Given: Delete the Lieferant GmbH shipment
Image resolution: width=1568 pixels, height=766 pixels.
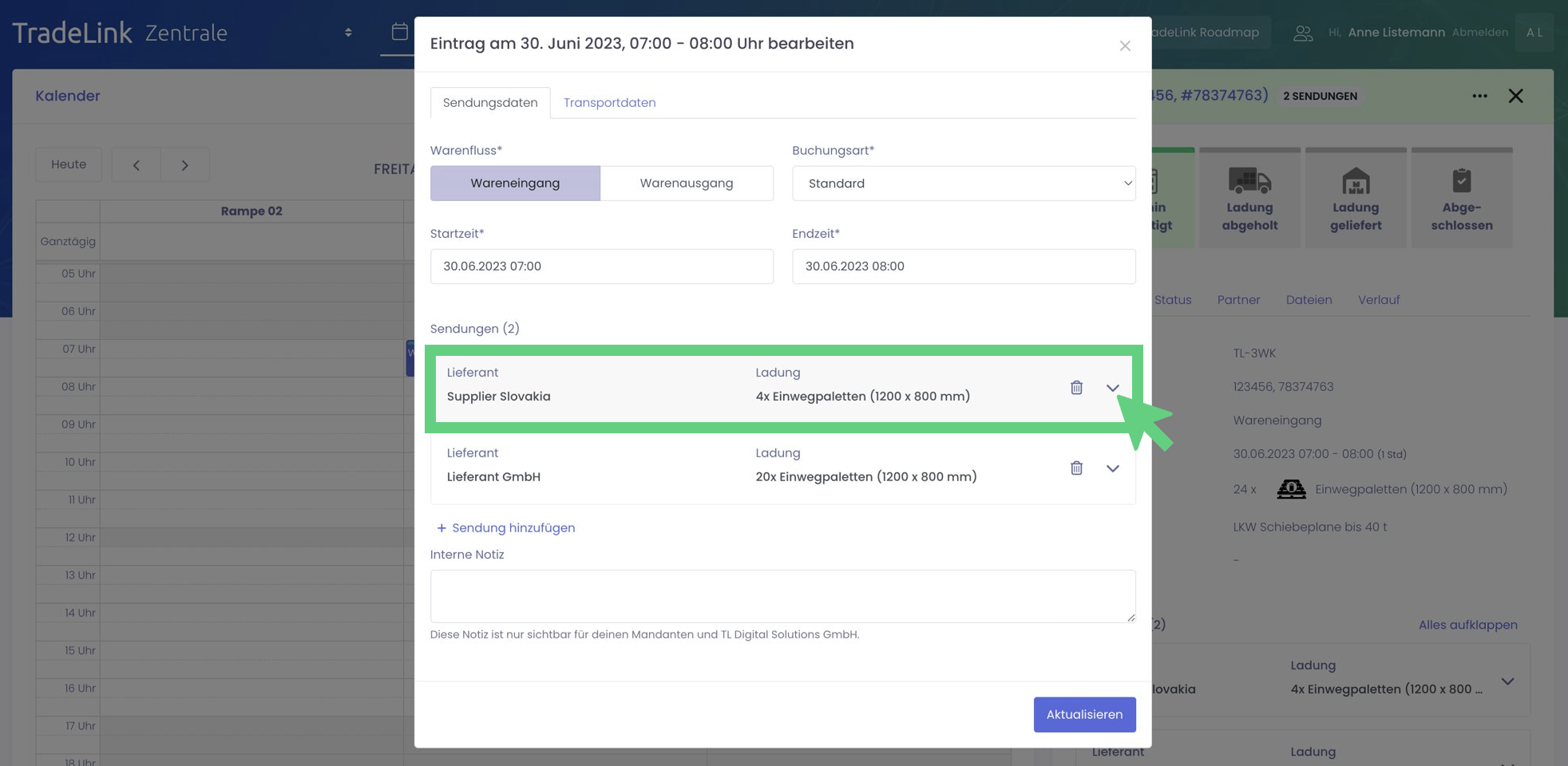Looking at the screenshot, I should (1076, 468).
